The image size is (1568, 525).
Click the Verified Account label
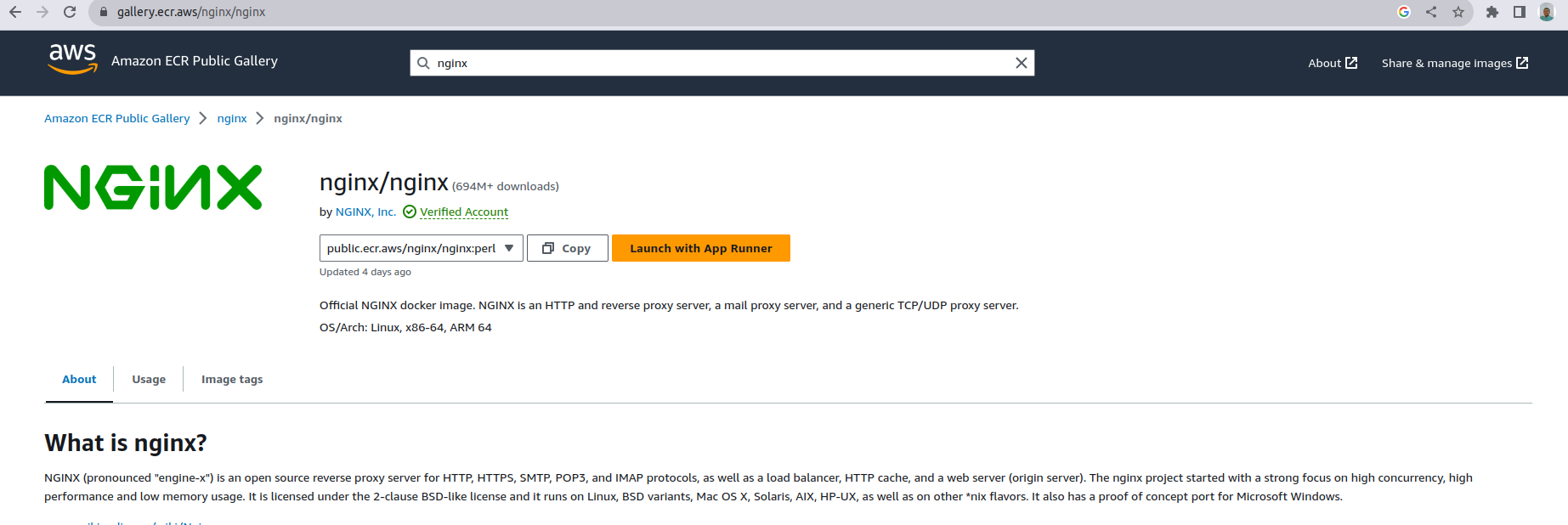point(464,212)
